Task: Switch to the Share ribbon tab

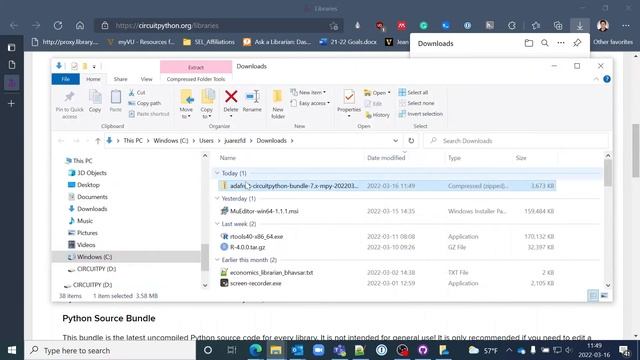Action: pyautogui.click(x=120, y=79)
